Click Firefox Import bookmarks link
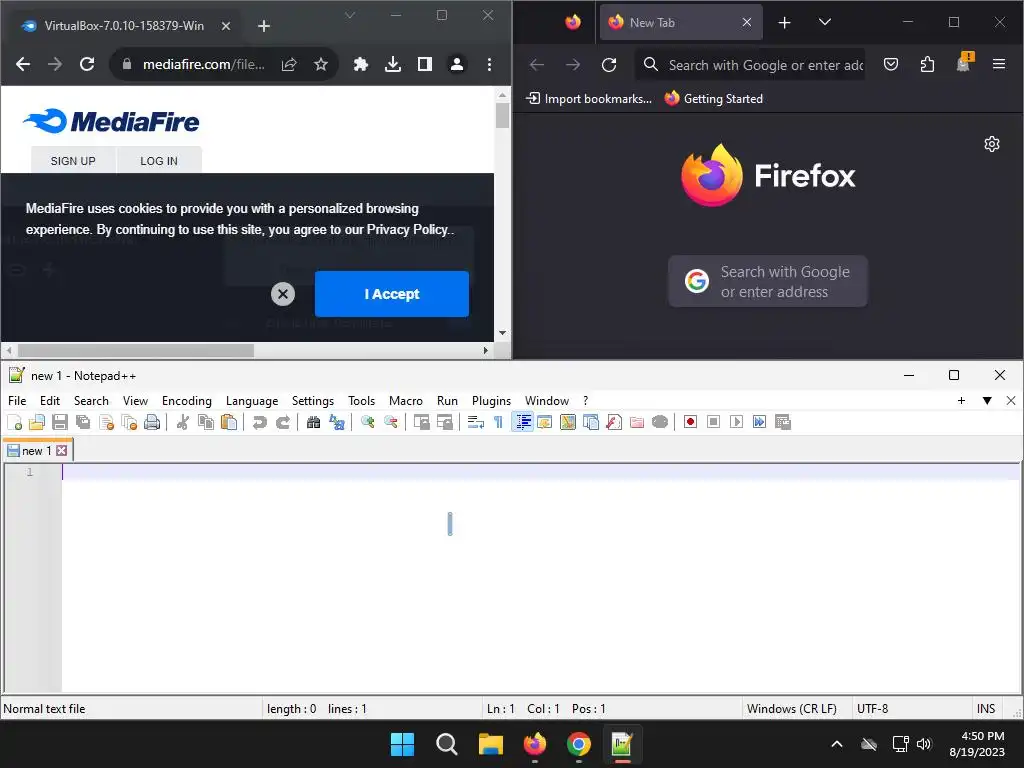Screen dimensions: 1024x768 pyautogui.click(x=589, y=99)
